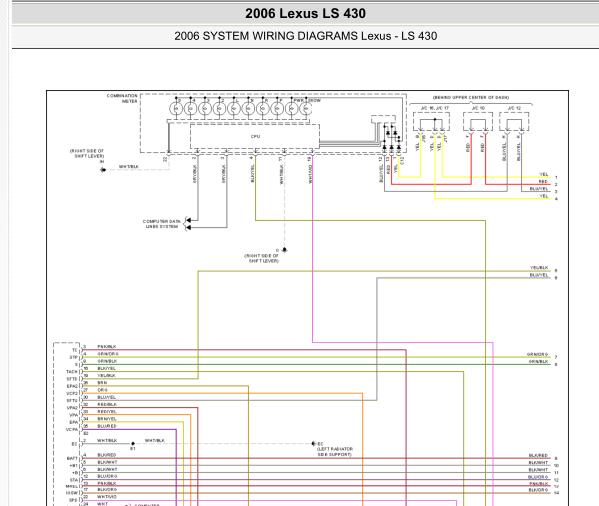Click the "EPA2" terminal label
The width and height of the screenshot is (599, 506).
coord(72,386)
